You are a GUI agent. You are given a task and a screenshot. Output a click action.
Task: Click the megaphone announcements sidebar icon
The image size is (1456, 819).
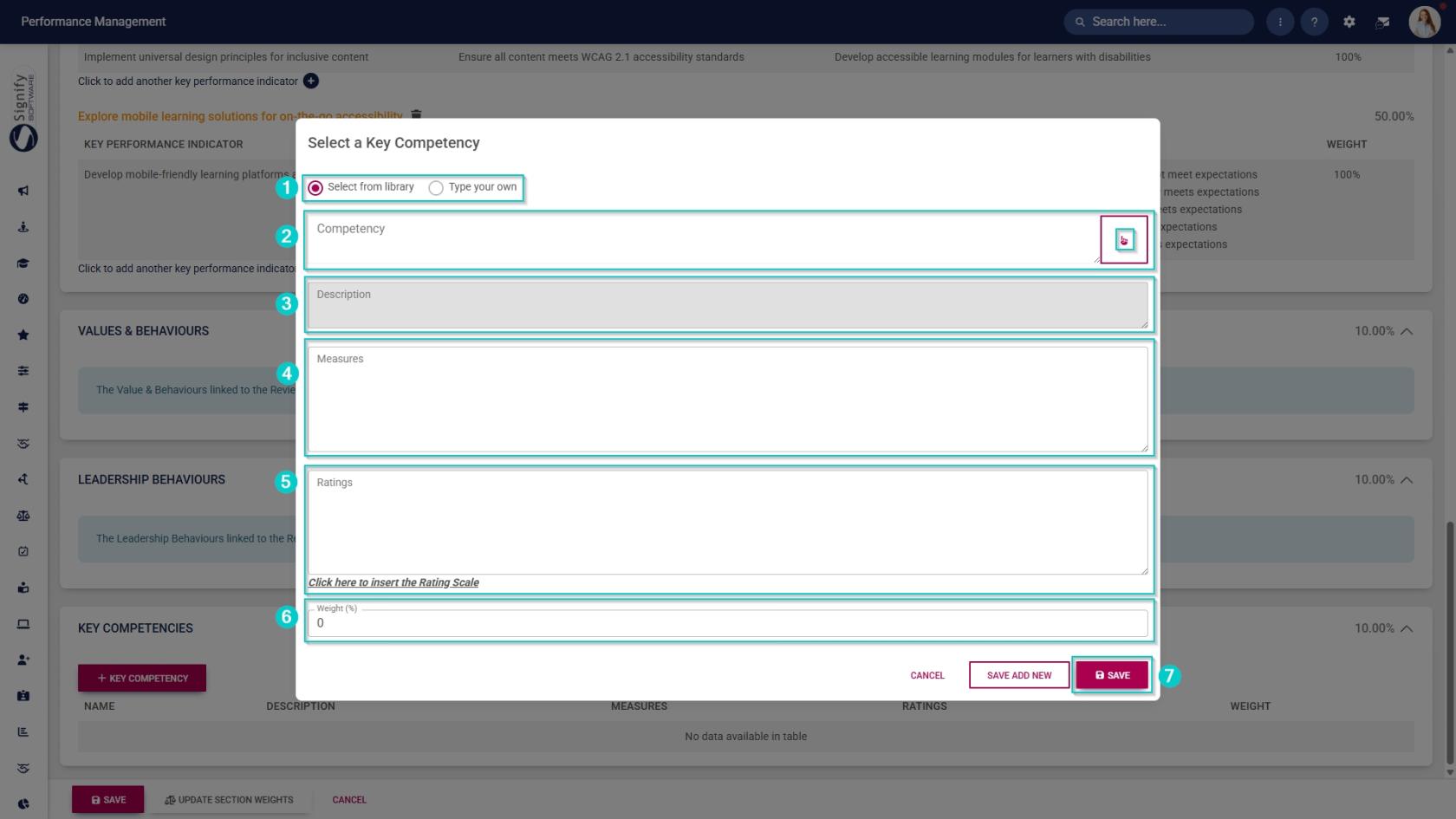tap(23, 191)
